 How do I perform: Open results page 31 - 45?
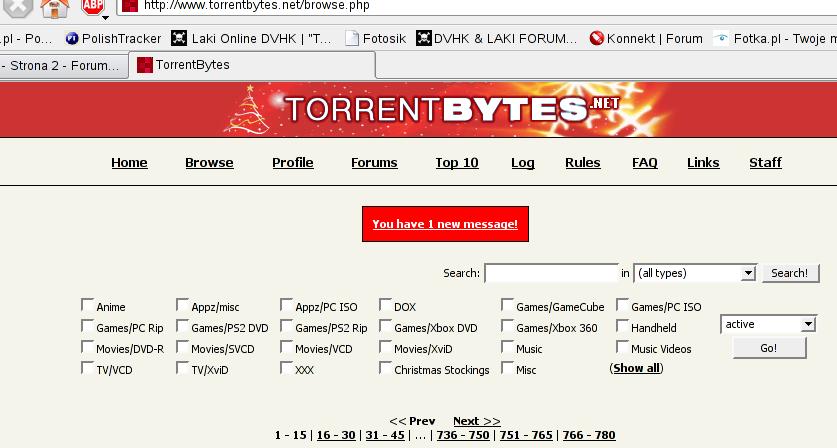coord(385,435)
